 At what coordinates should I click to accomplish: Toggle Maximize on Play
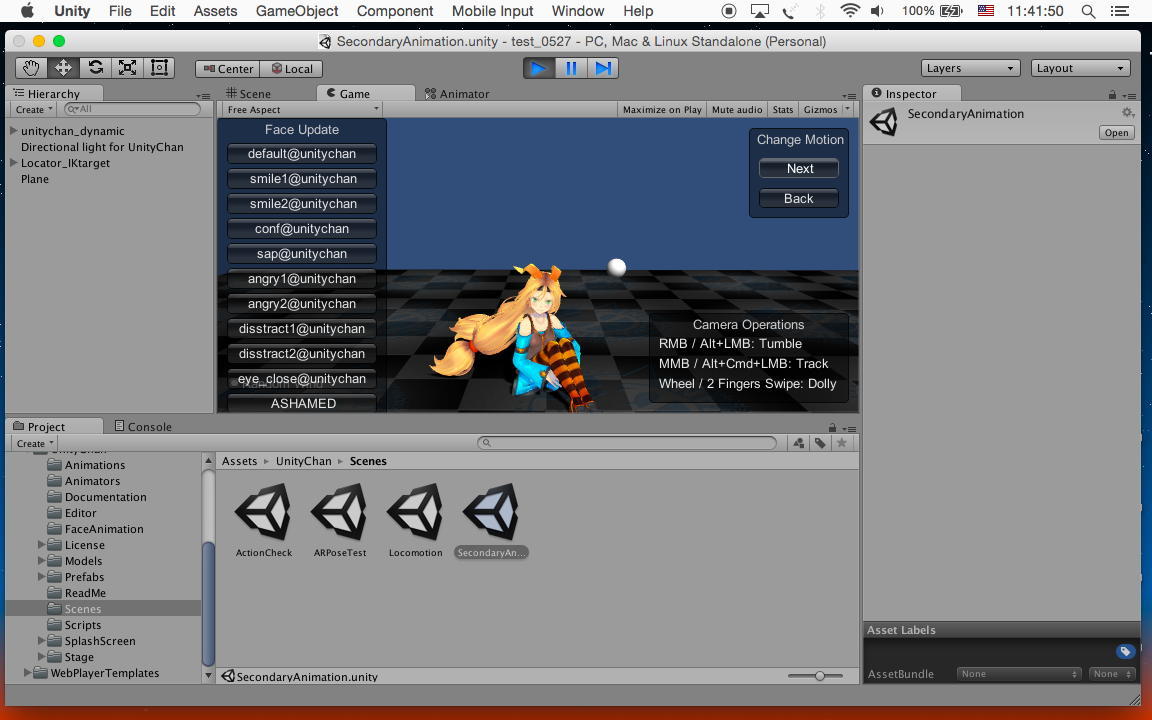[x=662, y=109]
